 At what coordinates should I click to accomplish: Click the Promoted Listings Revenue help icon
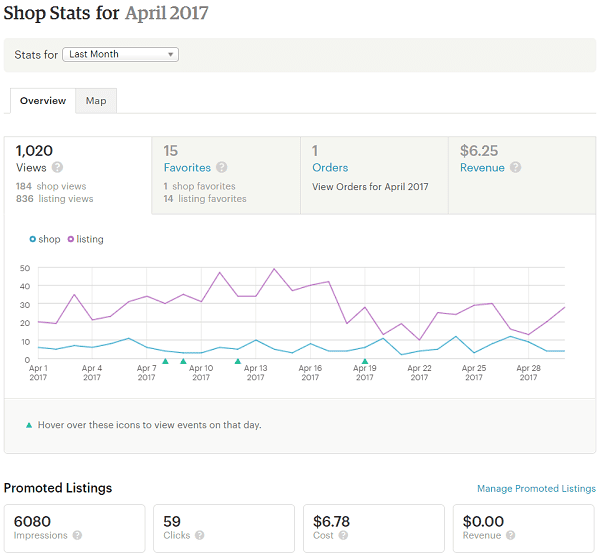(510, 535)
